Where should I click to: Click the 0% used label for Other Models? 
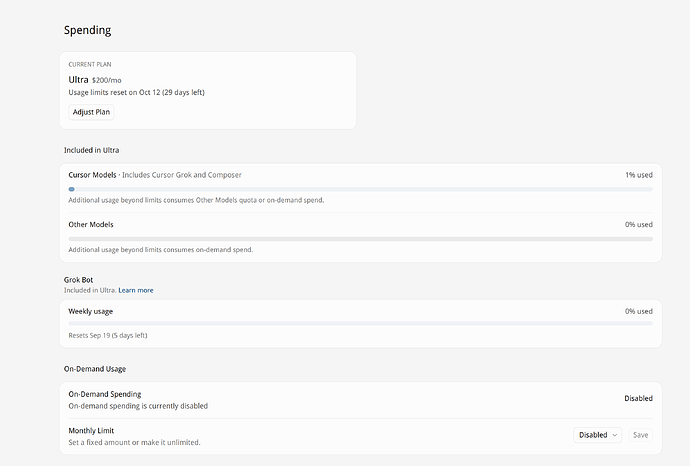click(639, 224)
